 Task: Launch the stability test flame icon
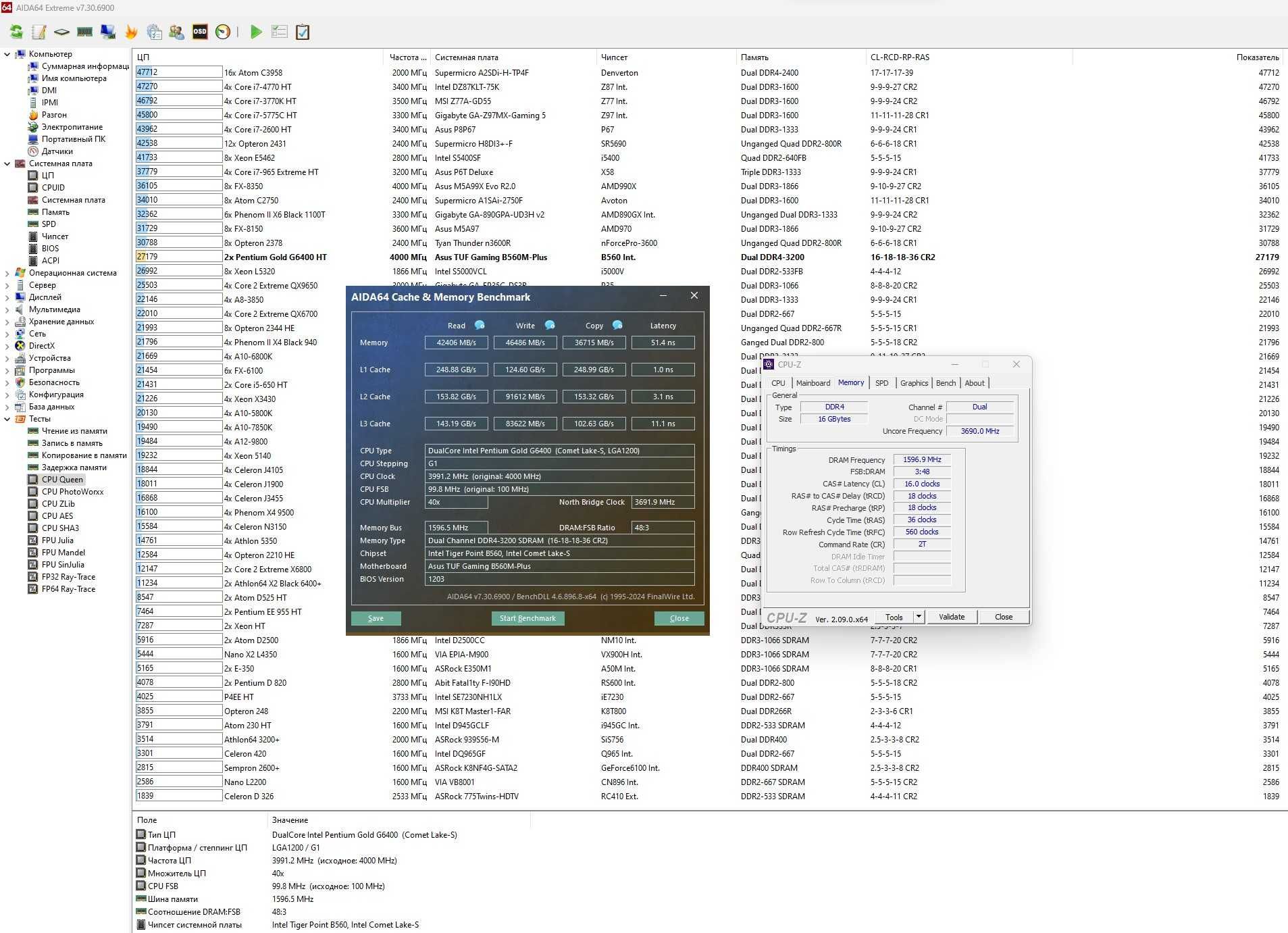pos(131,32)
